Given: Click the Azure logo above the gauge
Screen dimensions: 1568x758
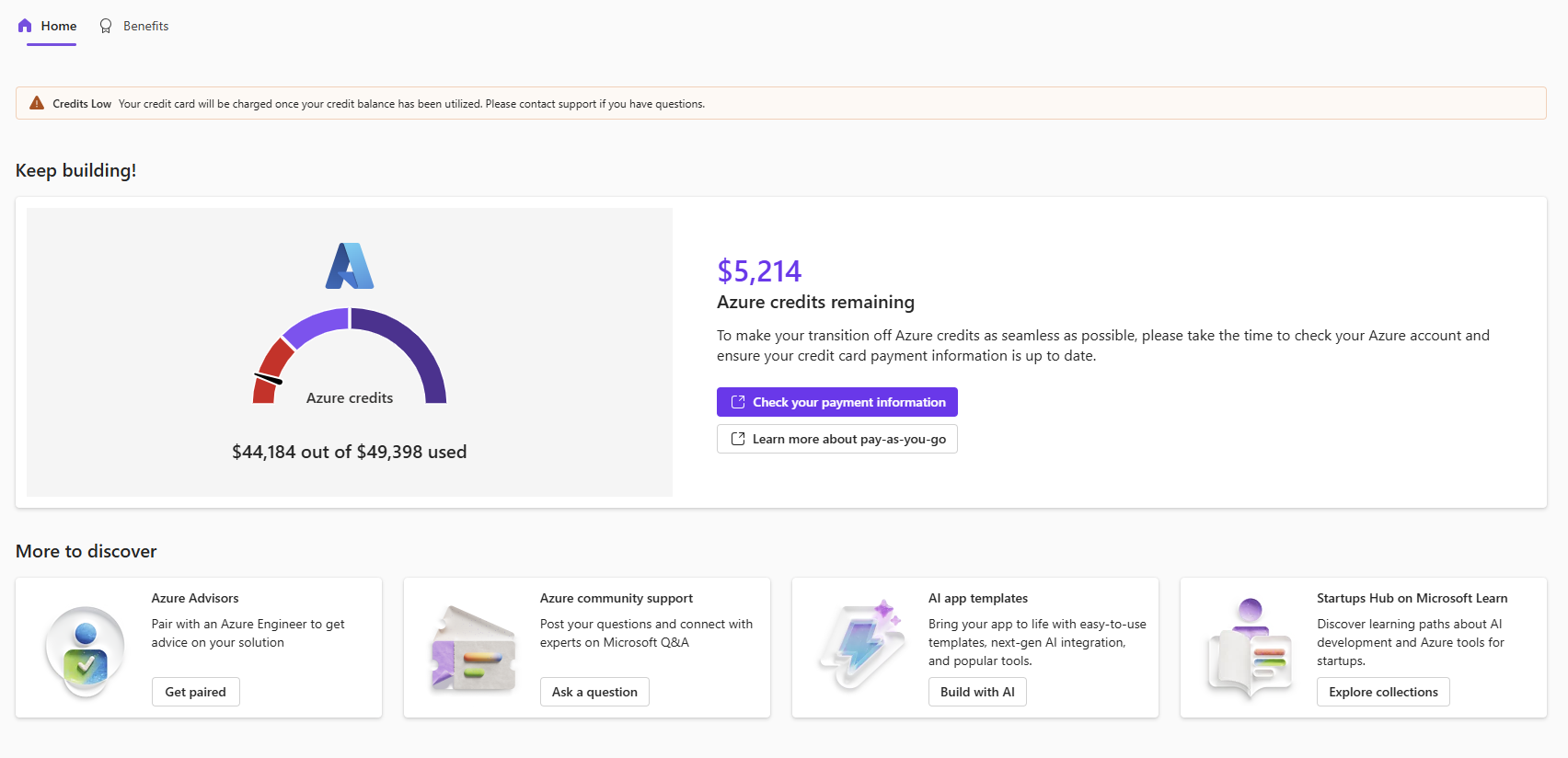Looking at the screenshot, I should [x=350, y=266].
